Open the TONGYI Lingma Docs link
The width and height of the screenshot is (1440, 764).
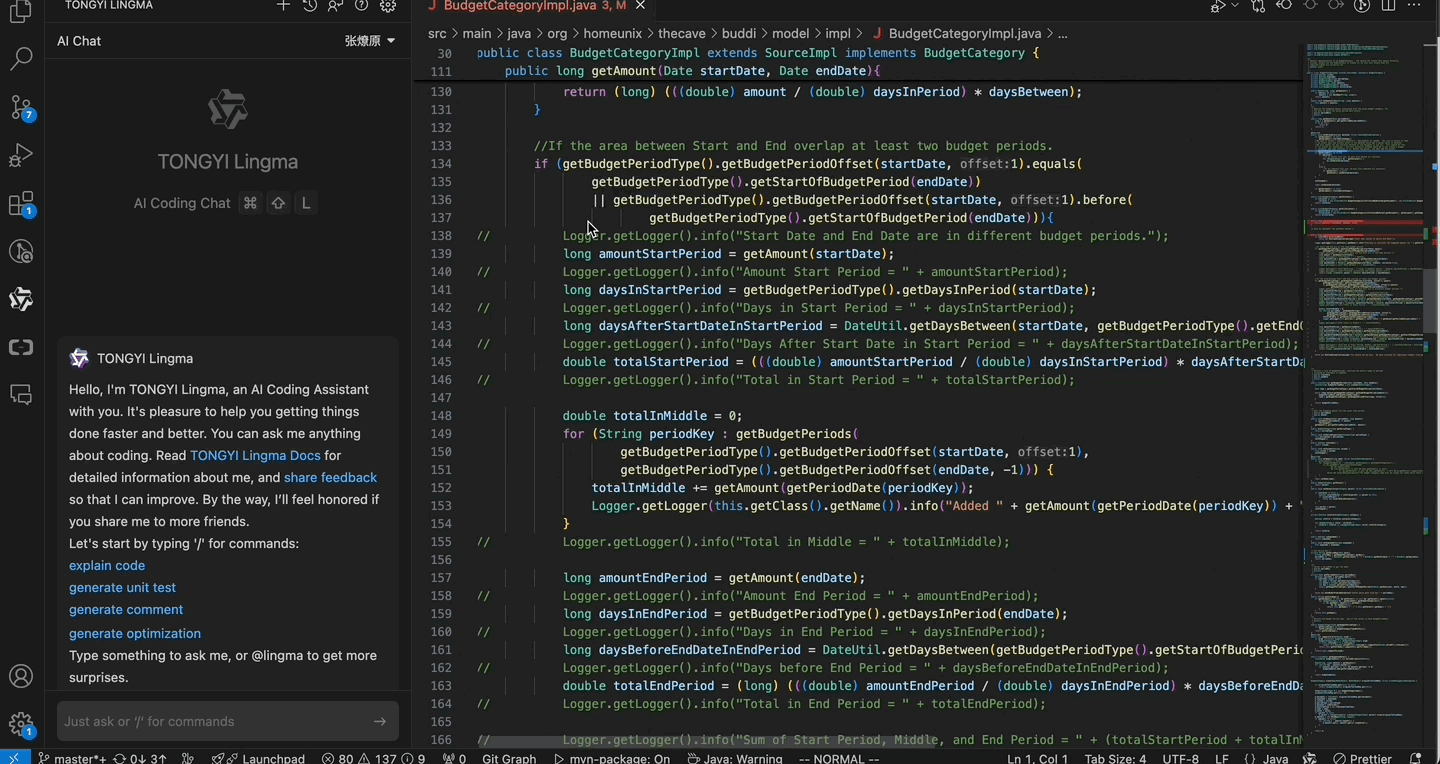pos(255,455)
